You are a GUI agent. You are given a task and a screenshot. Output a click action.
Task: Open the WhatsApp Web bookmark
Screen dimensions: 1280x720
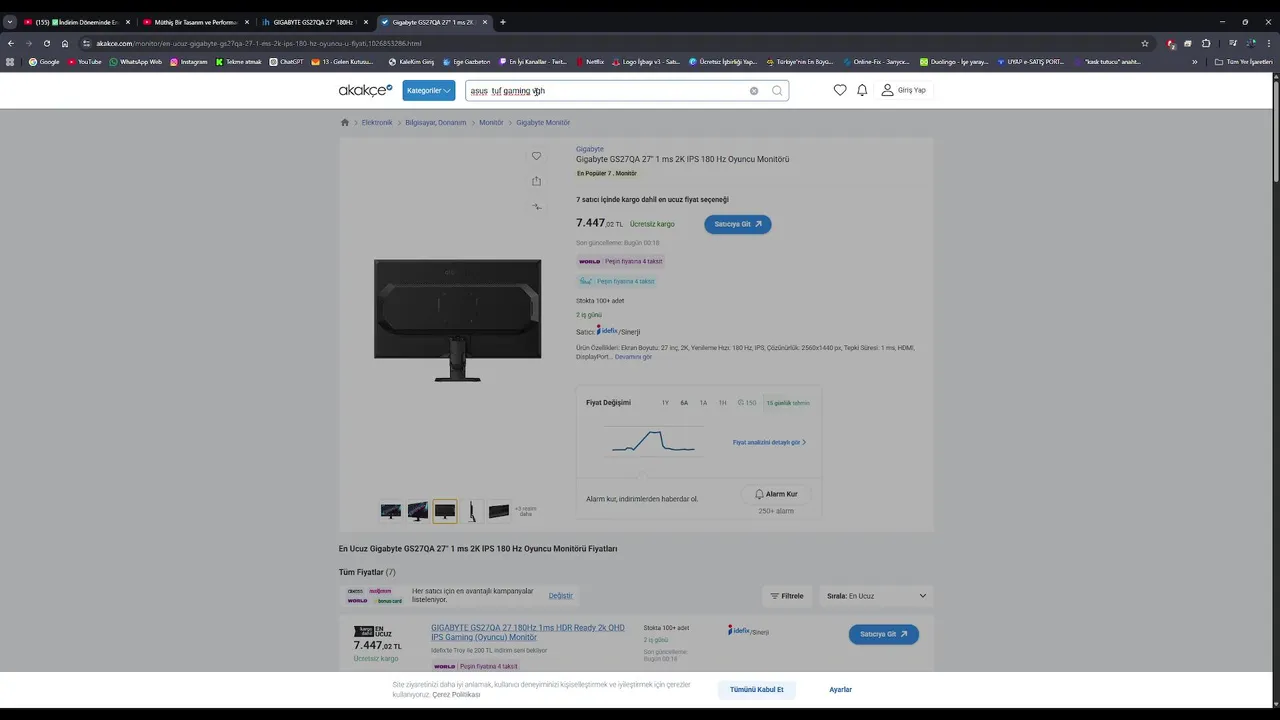click(135, 62)
